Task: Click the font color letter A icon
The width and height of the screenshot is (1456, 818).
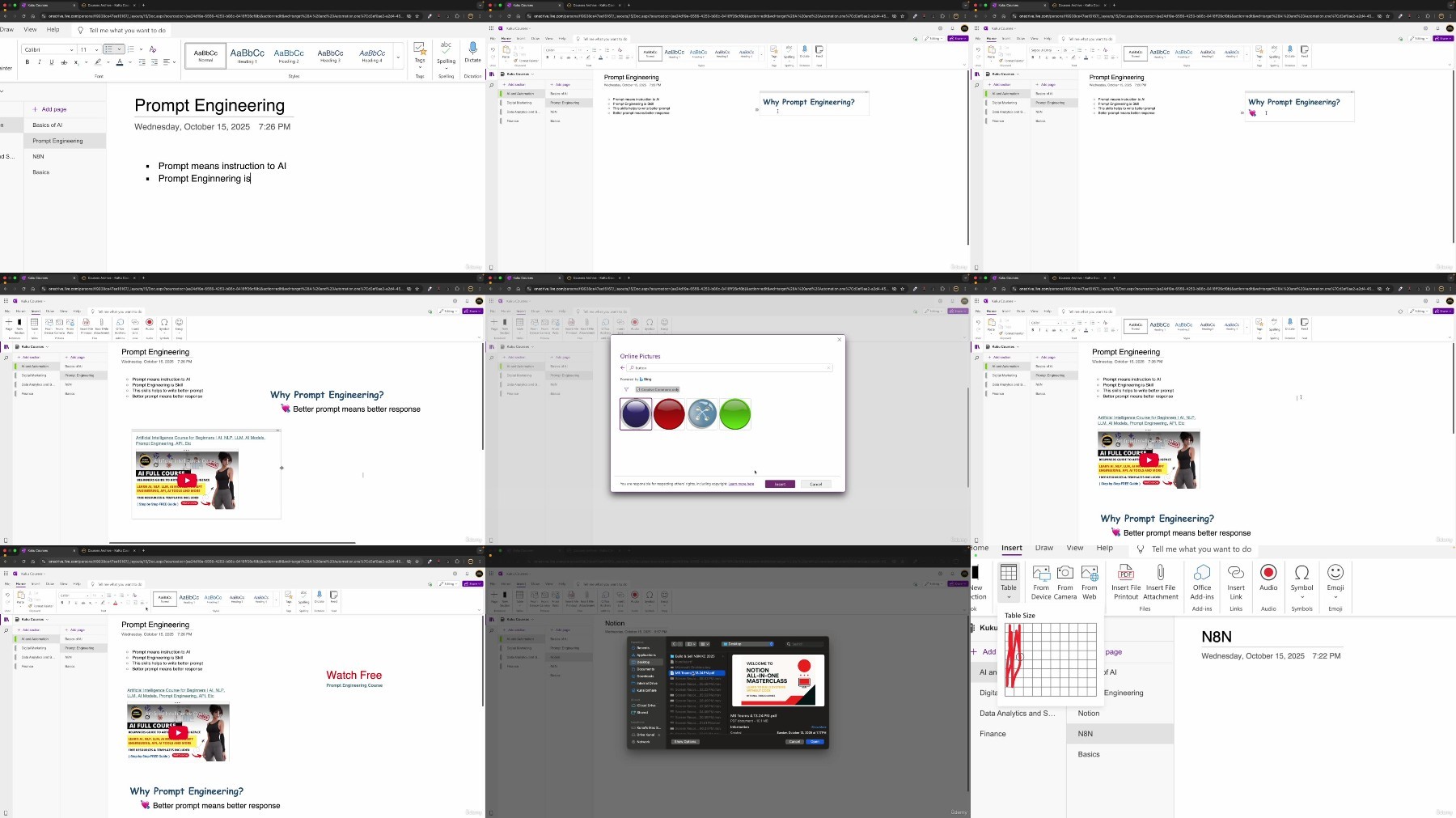Action: click(x=120, y=62)
